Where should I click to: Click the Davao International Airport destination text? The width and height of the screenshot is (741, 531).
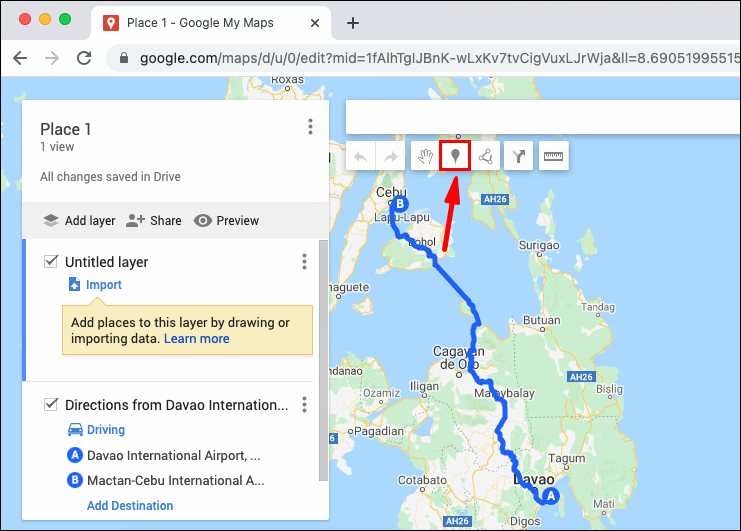(173, 455)
